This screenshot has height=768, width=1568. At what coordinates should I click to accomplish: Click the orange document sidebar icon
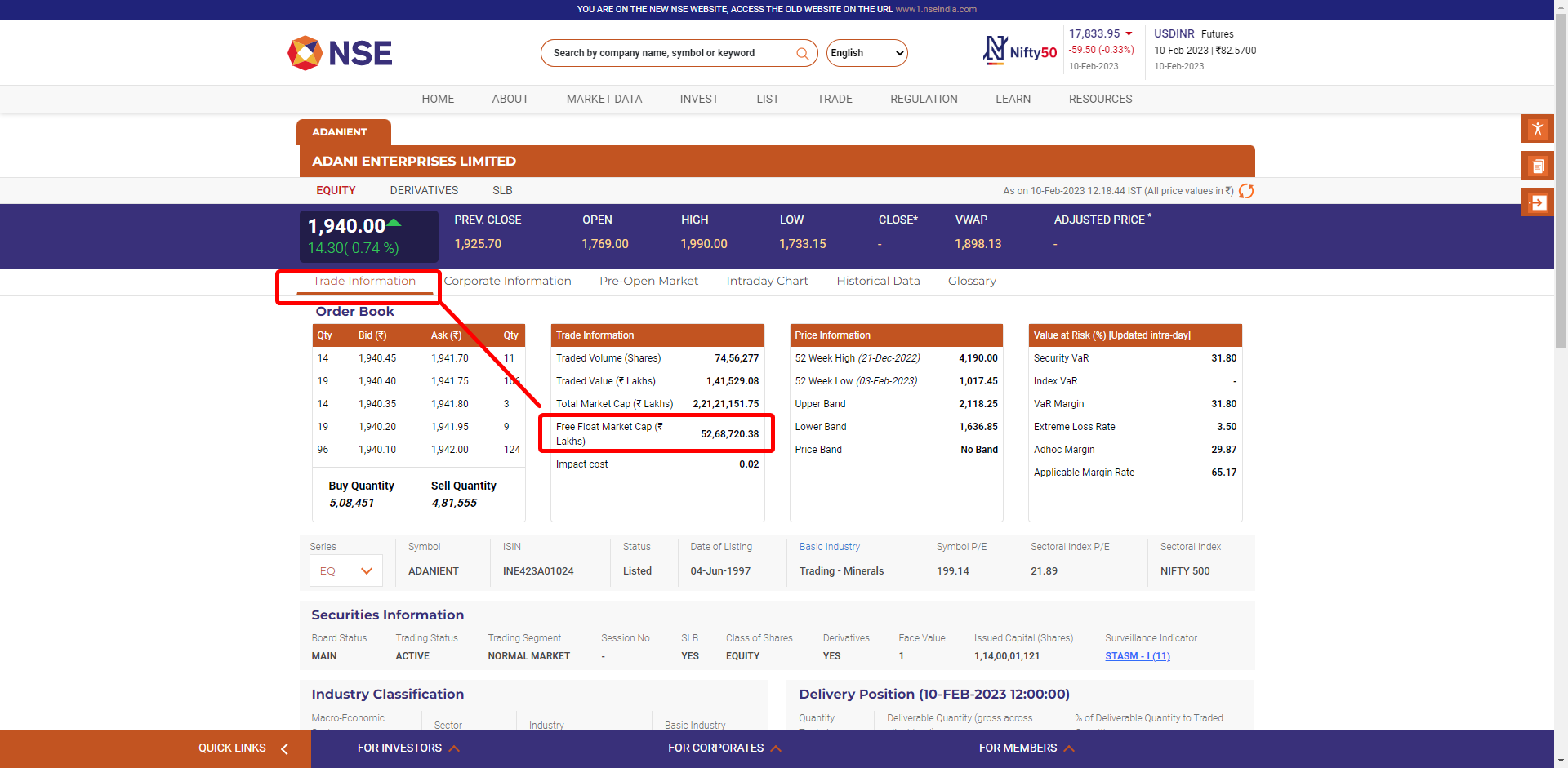tap(1537, 166)
